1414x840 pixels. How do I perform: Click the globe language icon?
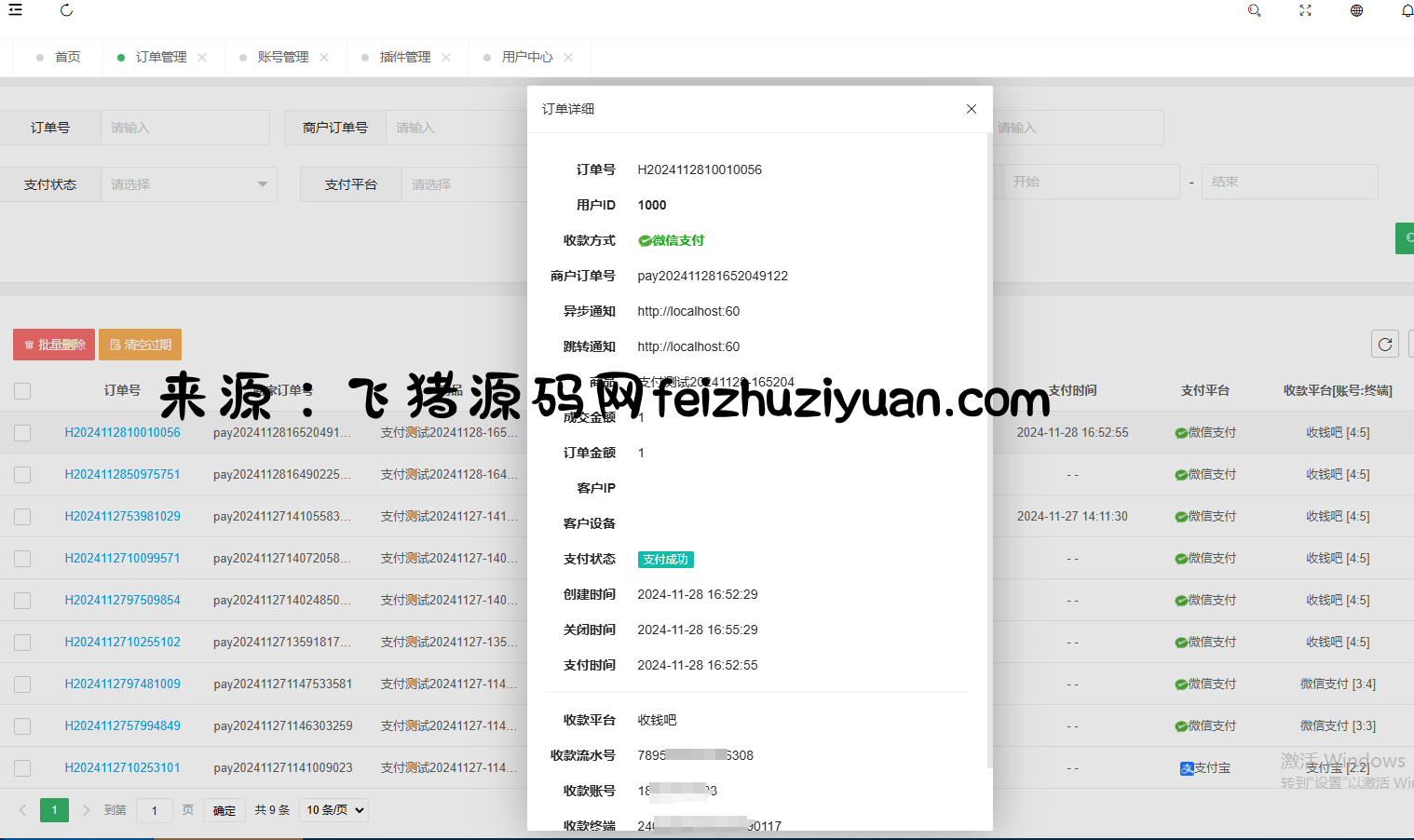coord(1356,10)
